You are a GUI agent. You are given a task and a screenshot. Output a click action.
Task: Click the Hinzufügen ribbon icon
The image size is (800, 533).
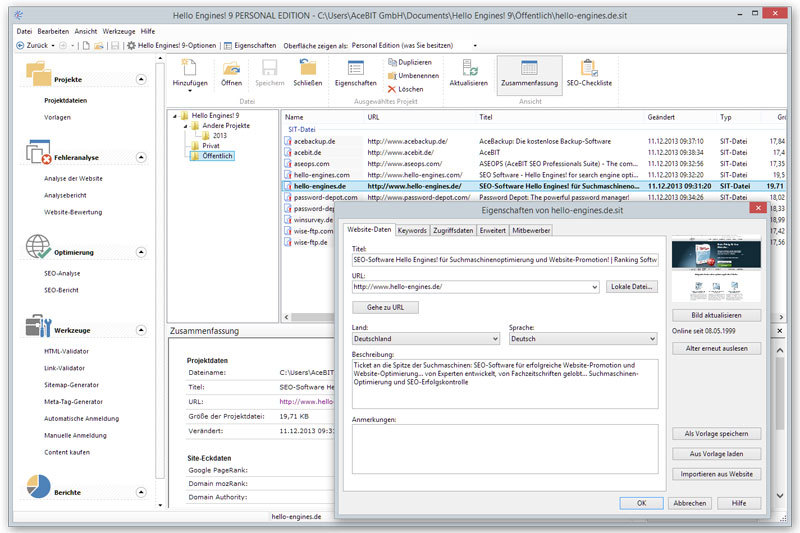(190, 67)
